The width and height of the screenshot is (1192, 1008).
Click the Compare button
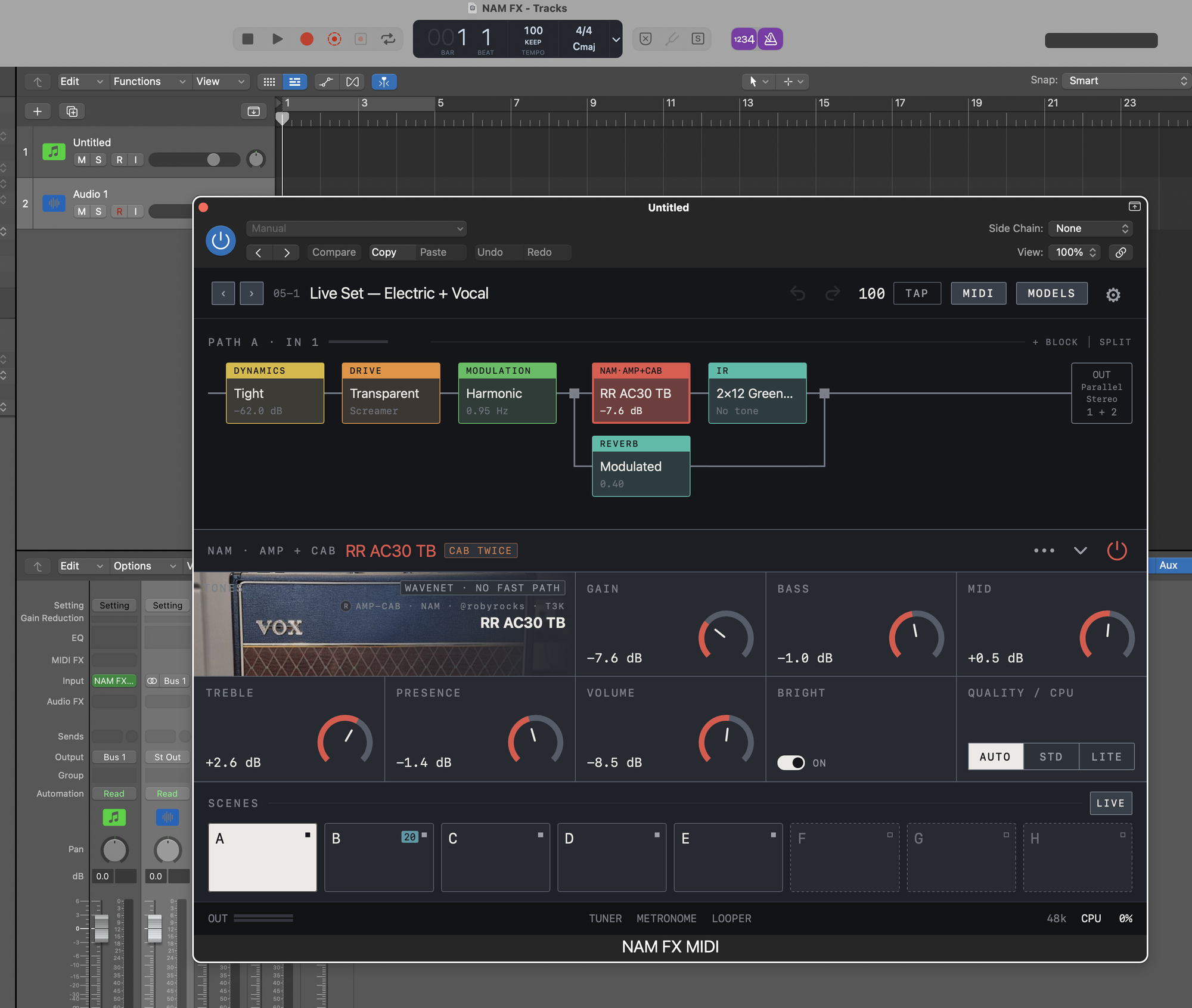pyautogui.click(x=334, y=252)
